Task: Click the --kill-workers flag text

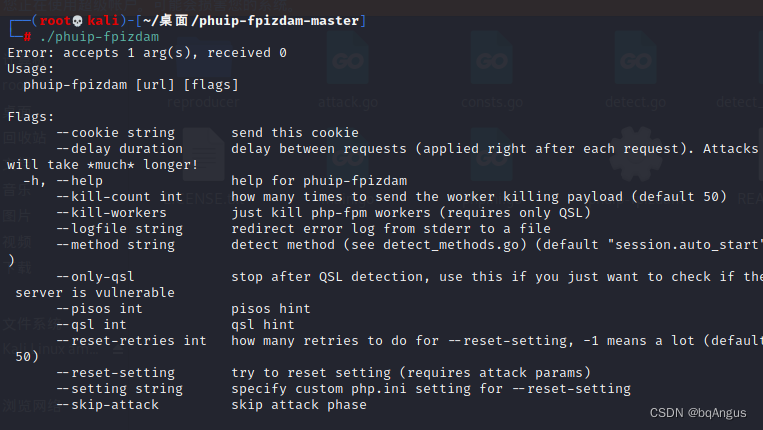Action: (111, 213)
